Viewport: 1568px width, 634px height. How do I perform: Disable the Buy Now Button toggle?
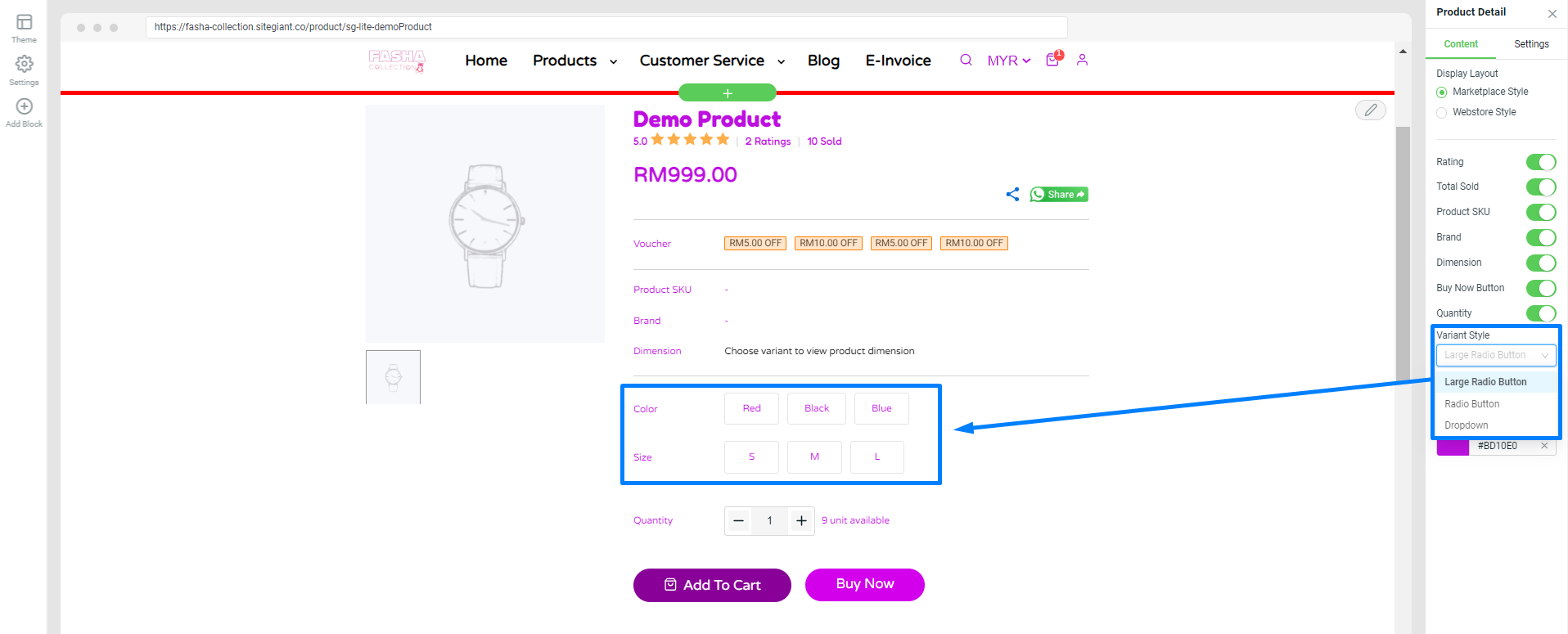click(x=1541, y=288)
